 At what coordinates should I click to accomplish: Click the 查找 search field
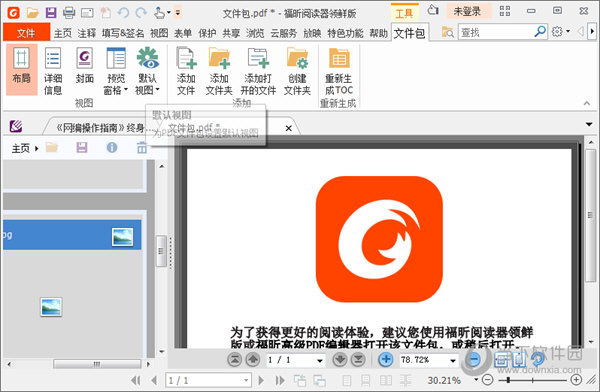pos(496,32)
